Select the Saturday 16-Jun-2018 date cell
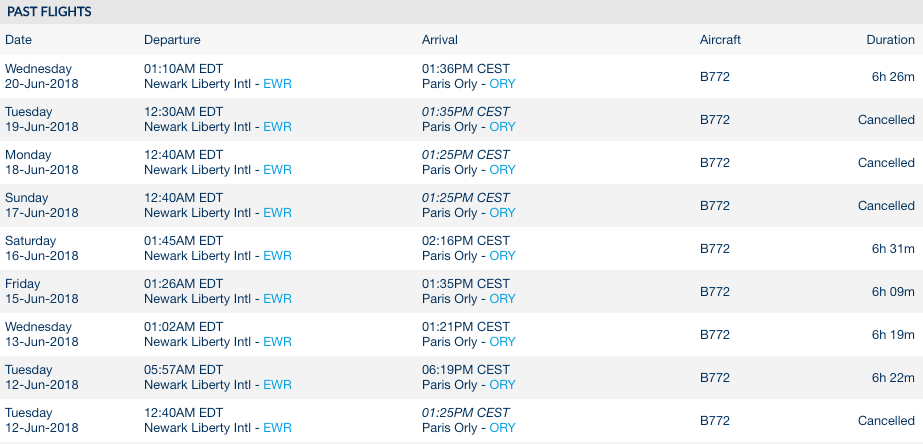Screen dimensions: 923x444 pyautogui.click(x=41, y=248)
